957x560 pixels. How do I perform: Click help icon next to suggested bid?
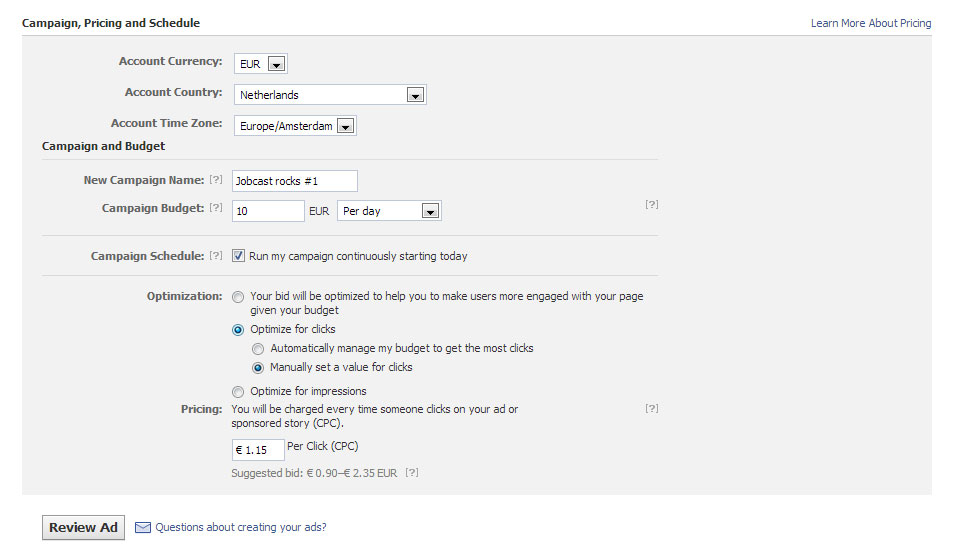coord(411,472)
